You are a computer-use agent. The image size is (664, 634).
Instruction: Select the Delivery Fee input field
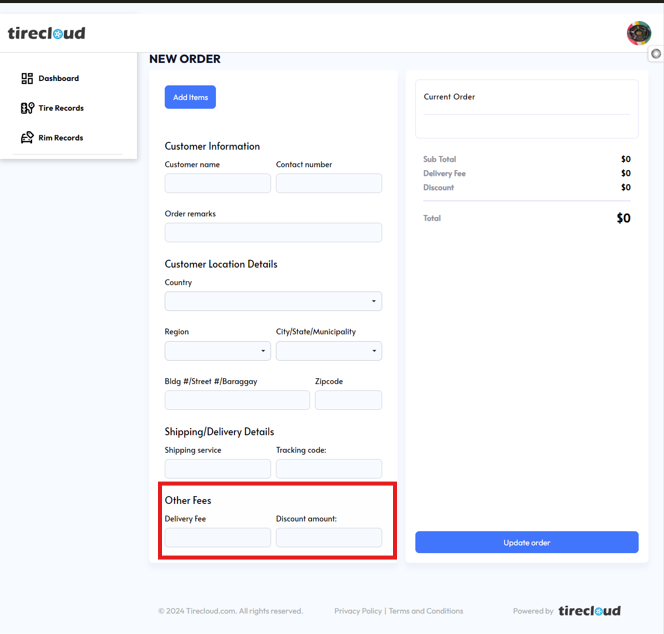217,537
